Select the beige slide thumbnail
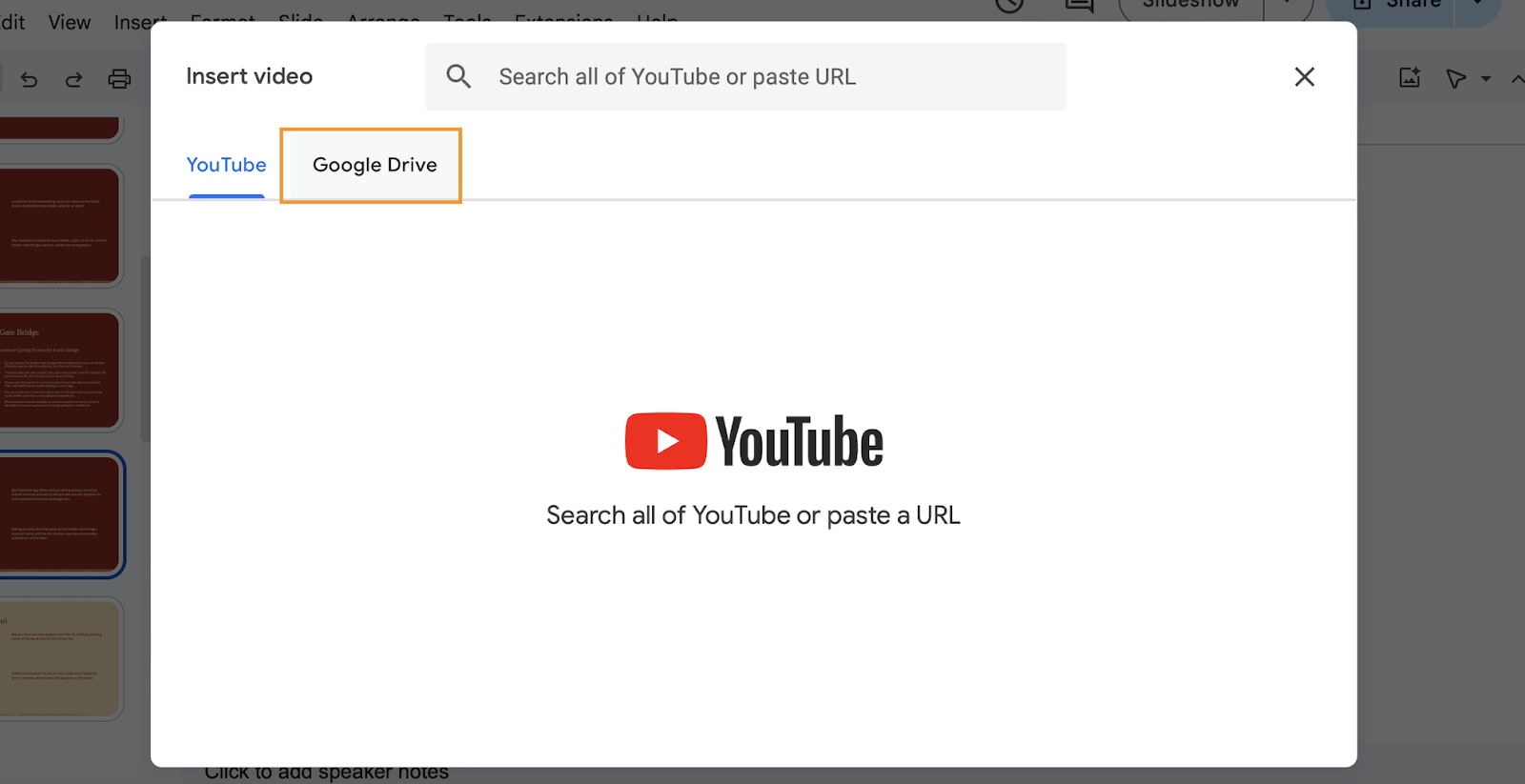1525x784 pixels. (60, 658)
